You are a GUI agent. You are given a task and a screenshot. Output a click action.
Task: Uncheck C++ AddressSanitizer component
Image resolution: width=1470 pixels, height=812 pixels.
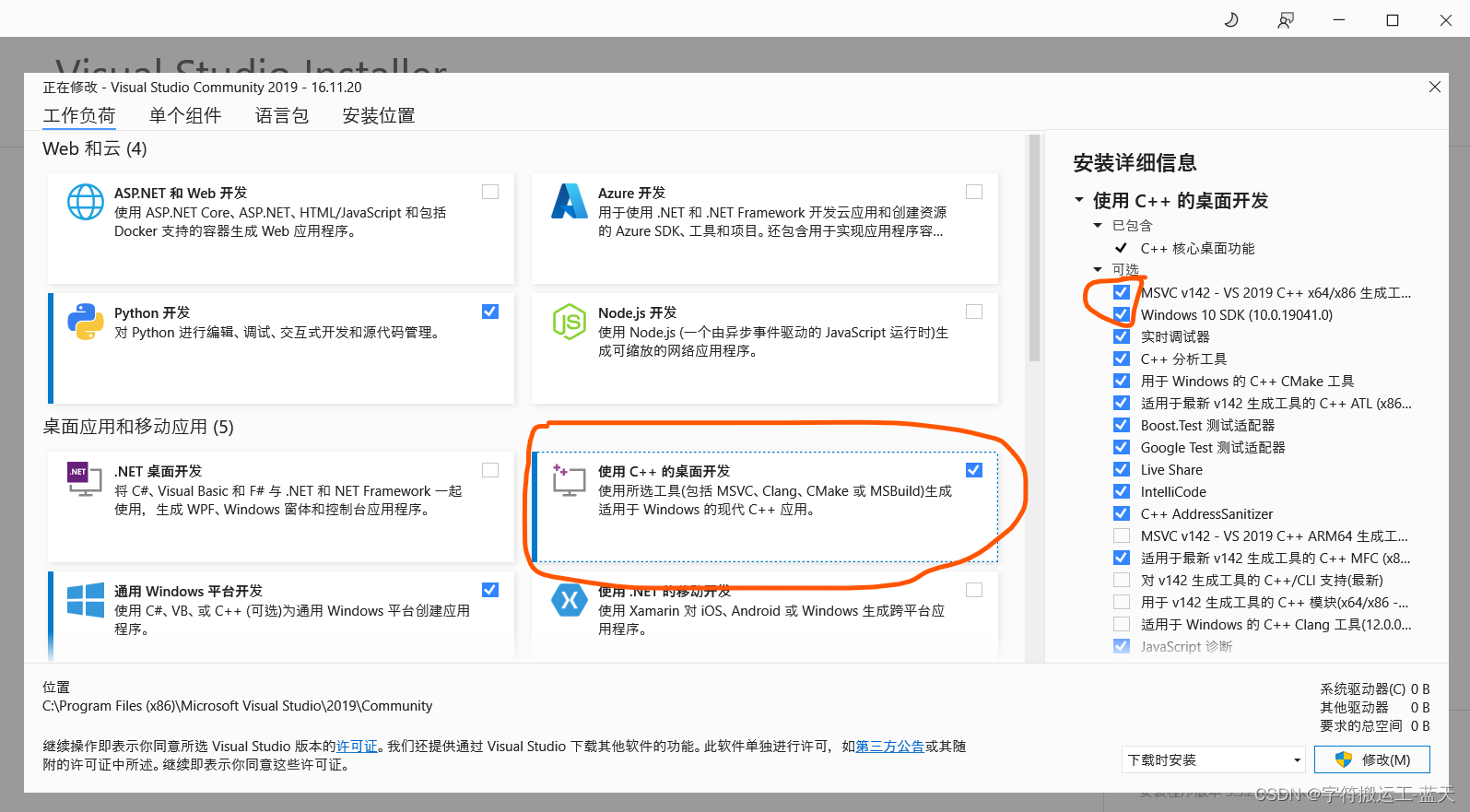(1122, 513)
